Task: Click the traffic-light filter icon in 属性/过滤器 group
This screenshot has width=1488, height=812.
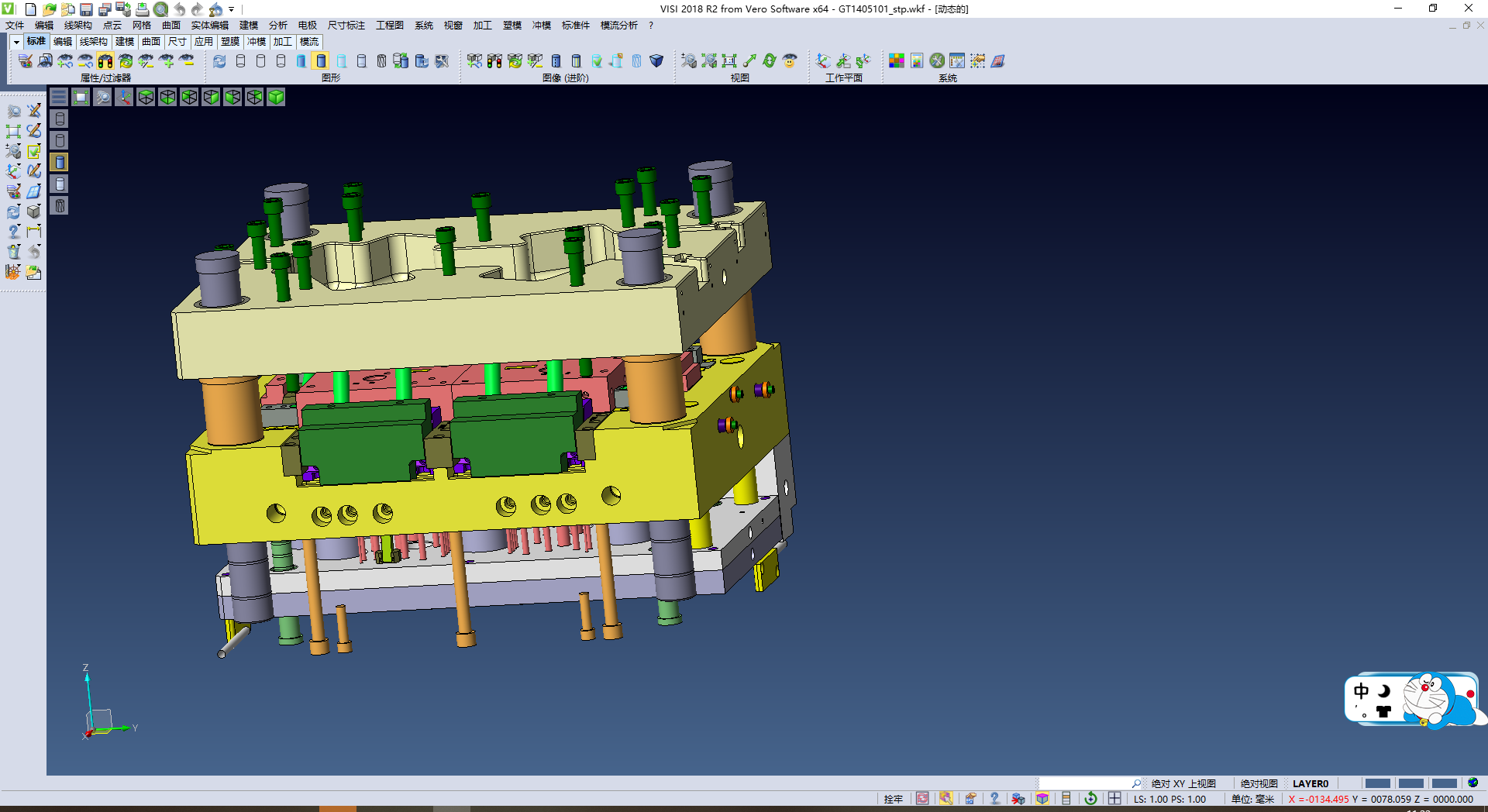Action: pos(105,61)
